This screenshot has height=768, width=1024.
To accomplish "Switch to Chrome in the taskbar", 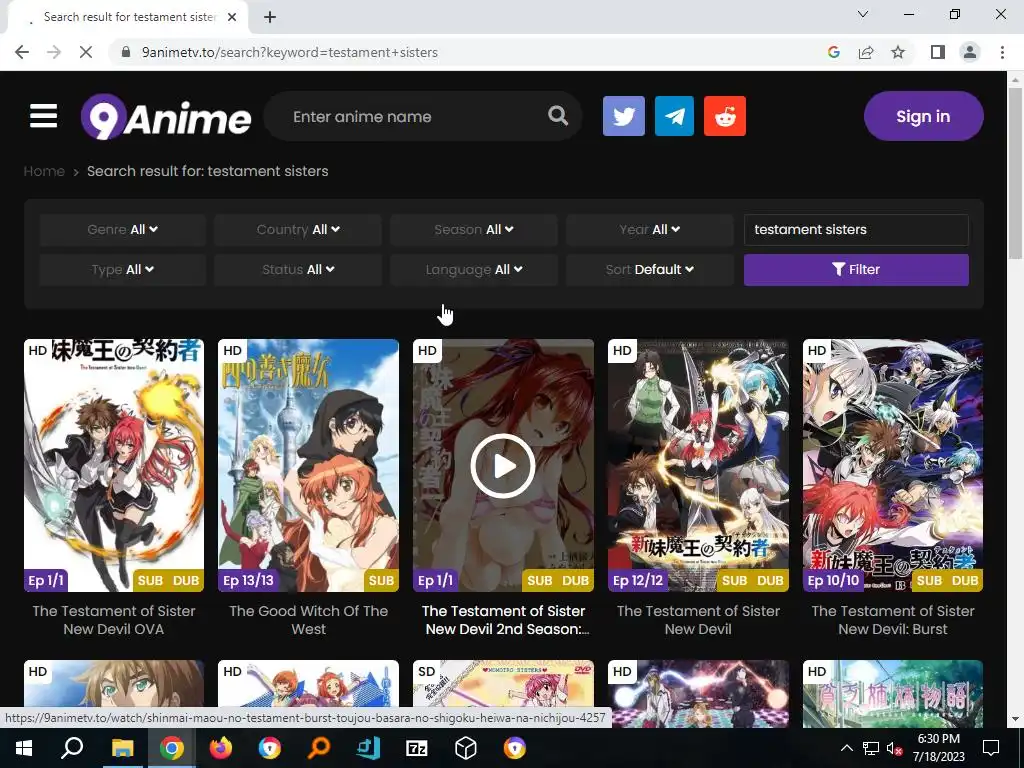I will click(x=172, y=748).
